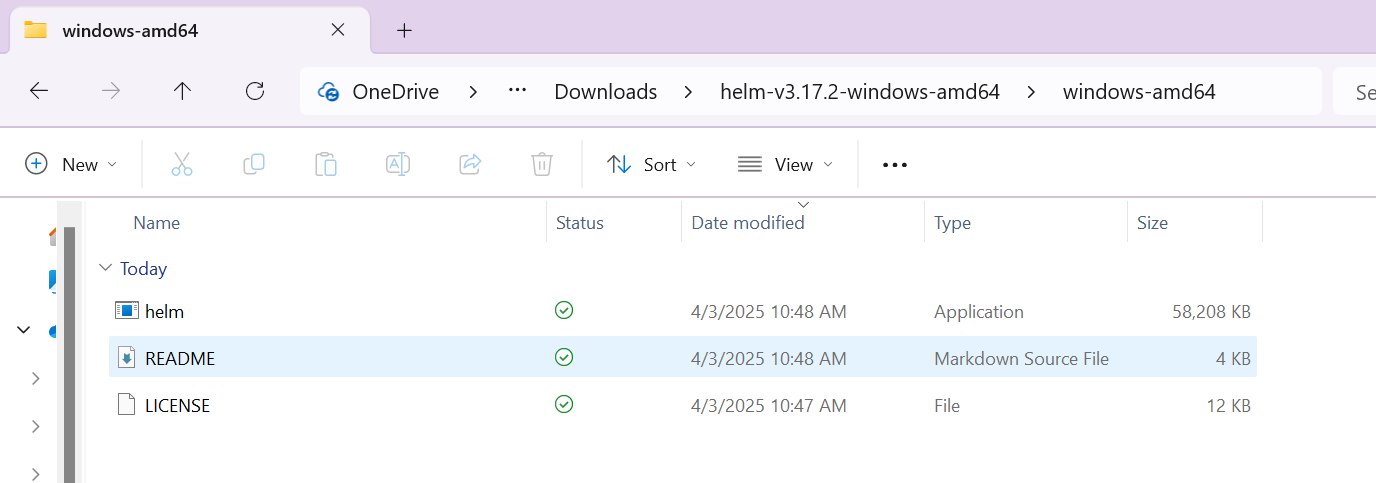
Task: Click the Rename icon in toolbar
Action: 398,164
